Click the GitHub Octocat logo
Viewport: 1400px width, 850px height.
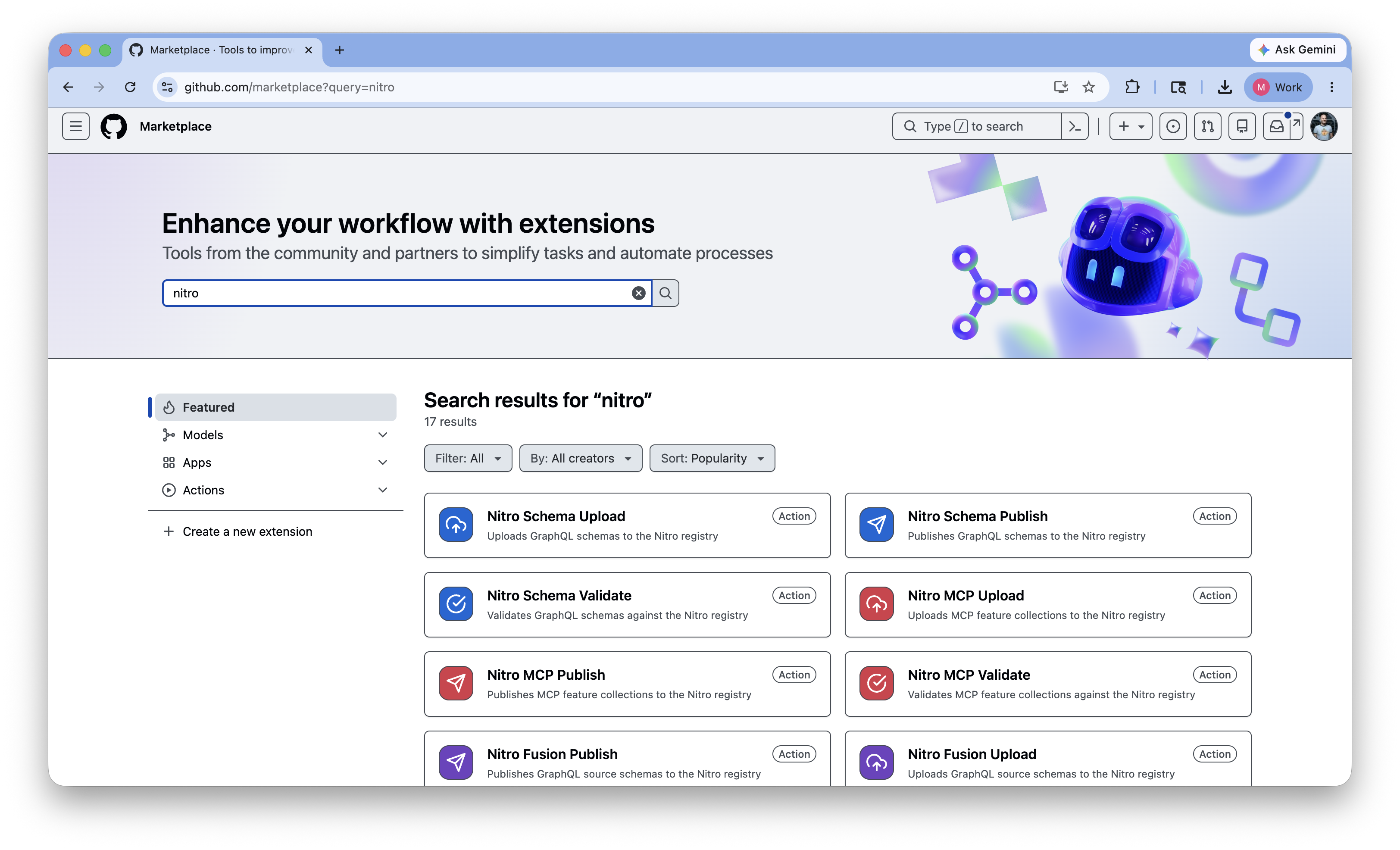coord(114,126)
